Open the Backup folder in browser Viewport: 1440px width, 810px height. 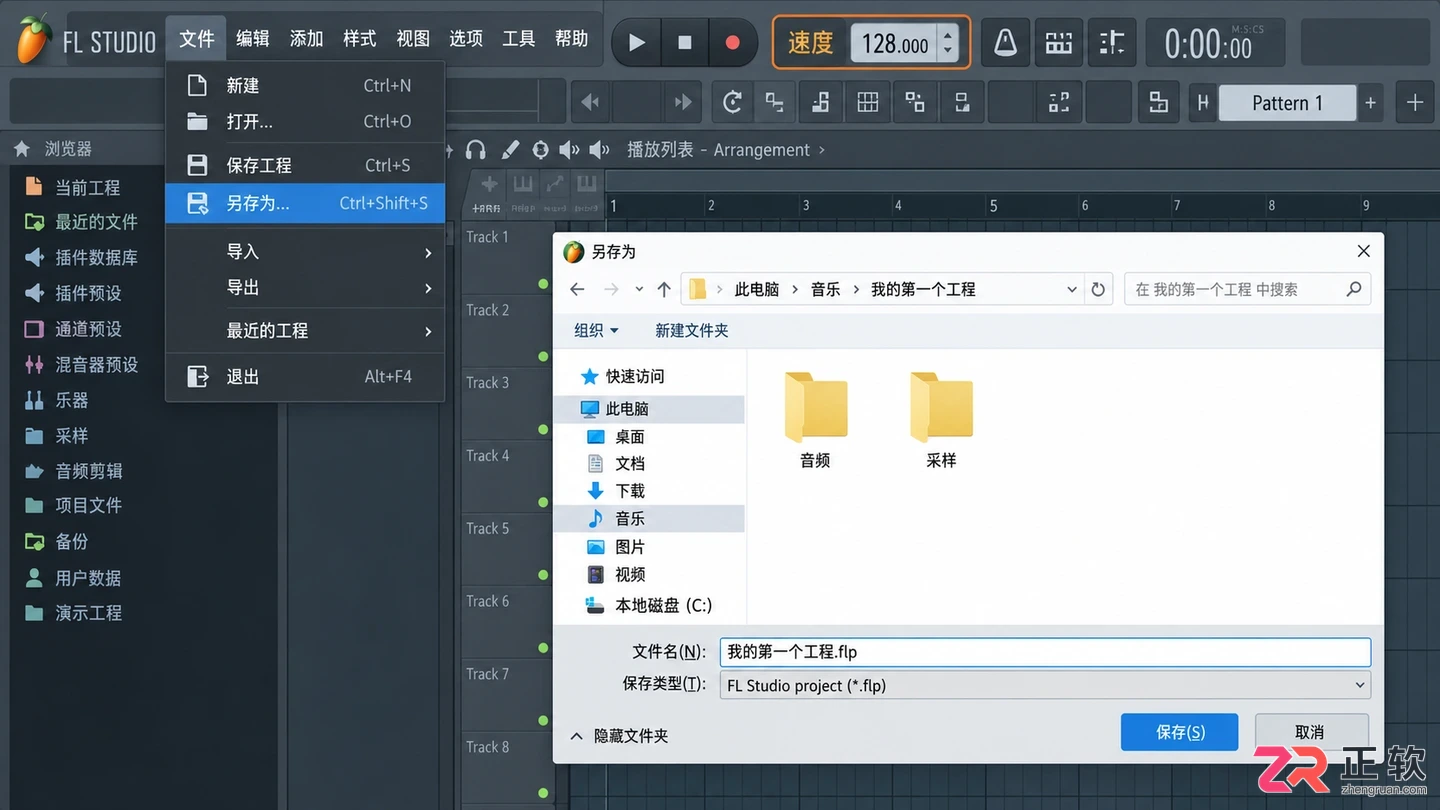click(x=57, y=541)
